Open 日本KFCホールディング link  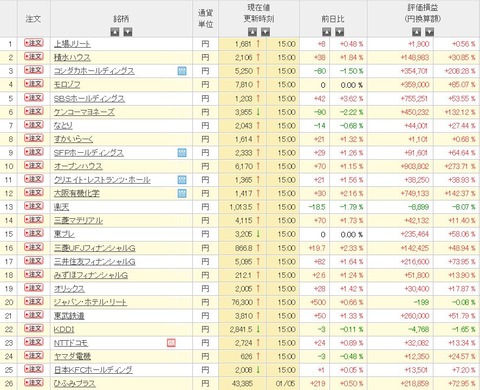93,370
